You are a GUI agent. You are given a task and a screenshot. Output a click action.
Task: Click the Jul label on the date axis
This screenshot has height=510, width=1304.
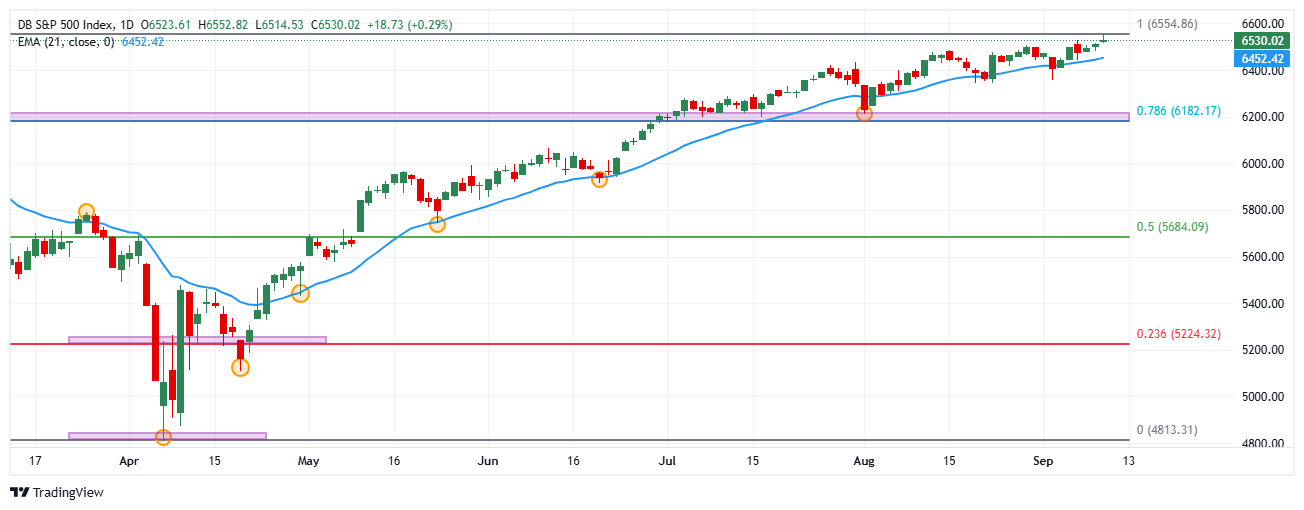pos(666,462)
